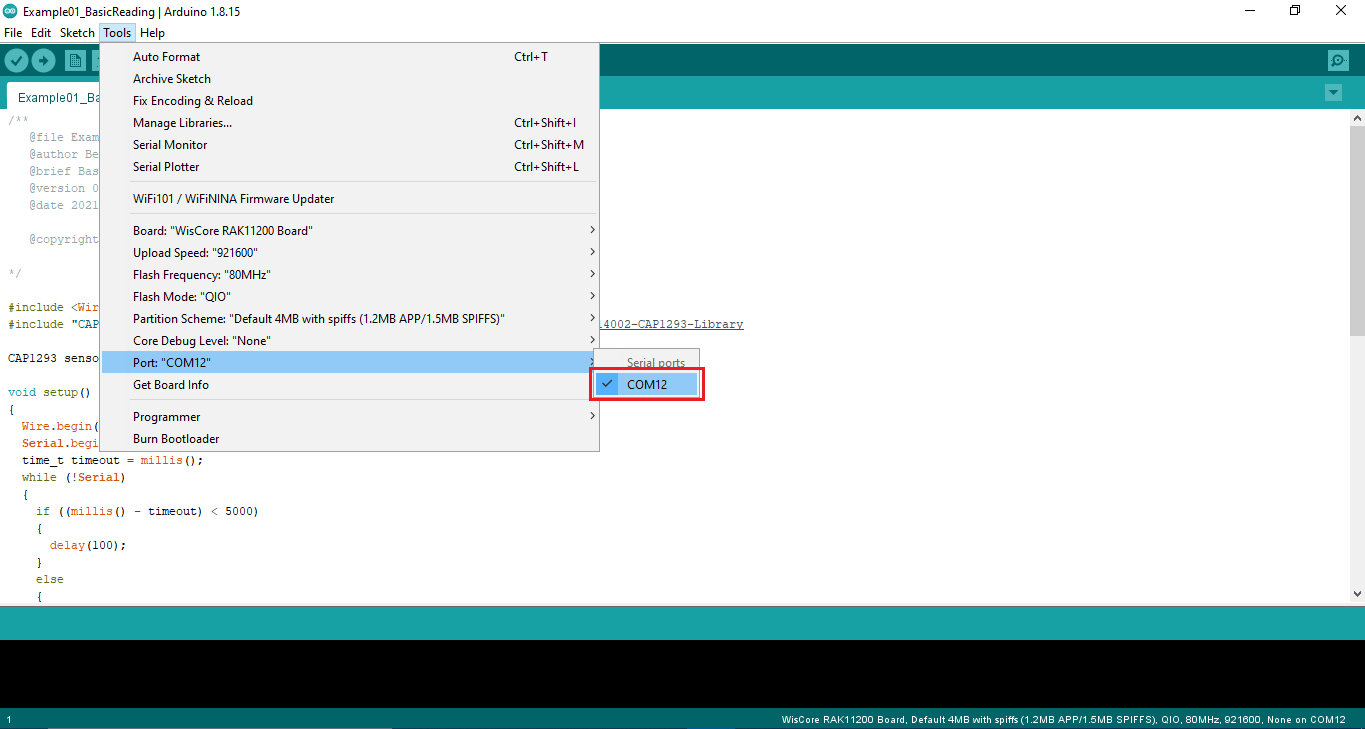Image resolution: width=1365 pixels, height=729 pixels.
Task: Expand Partition Scheme submenu
Action: [349, 319]
